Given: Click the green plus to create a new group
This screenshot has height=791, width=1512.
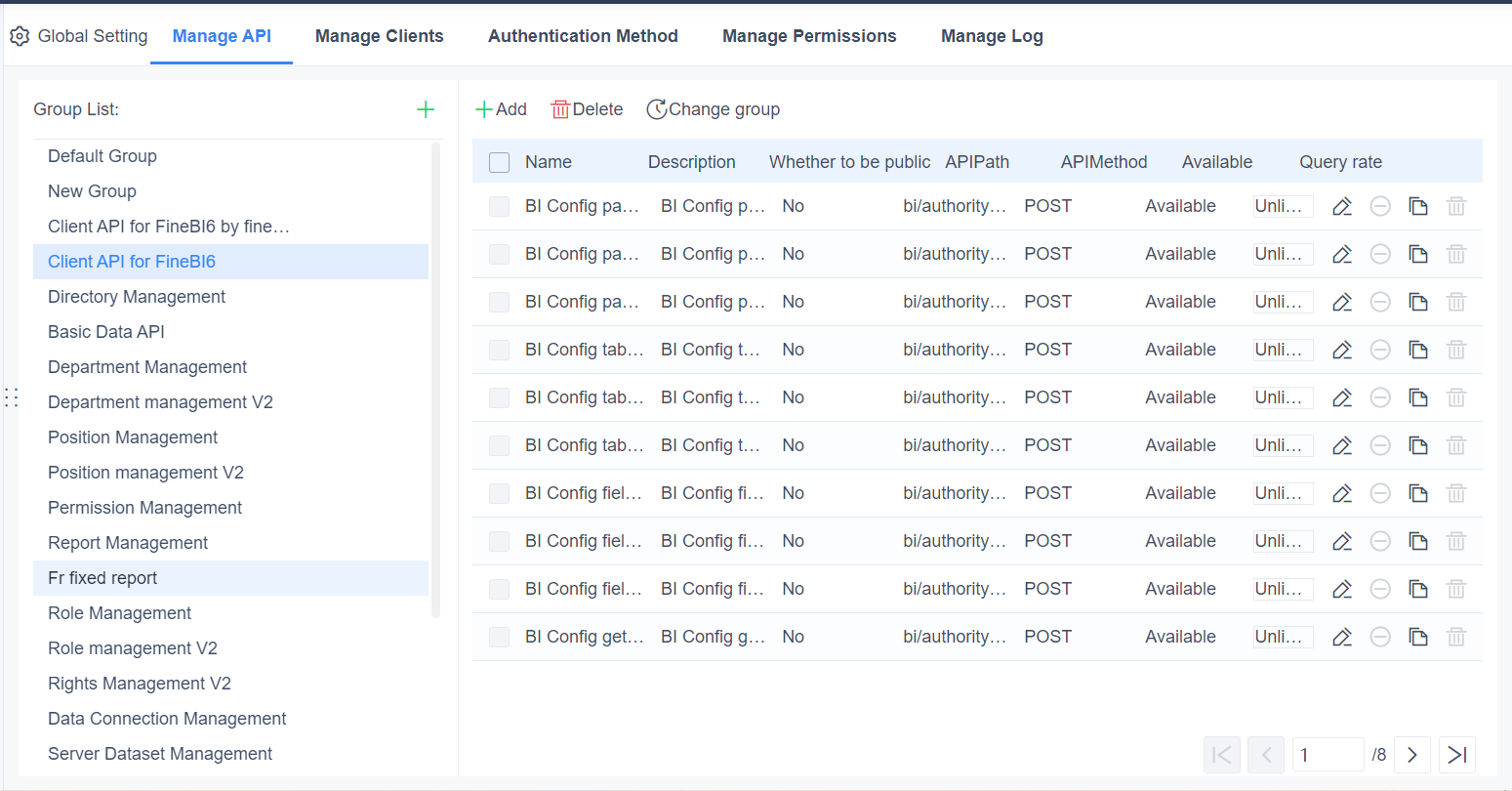Looking at the screenshot, I should (426, 108).
